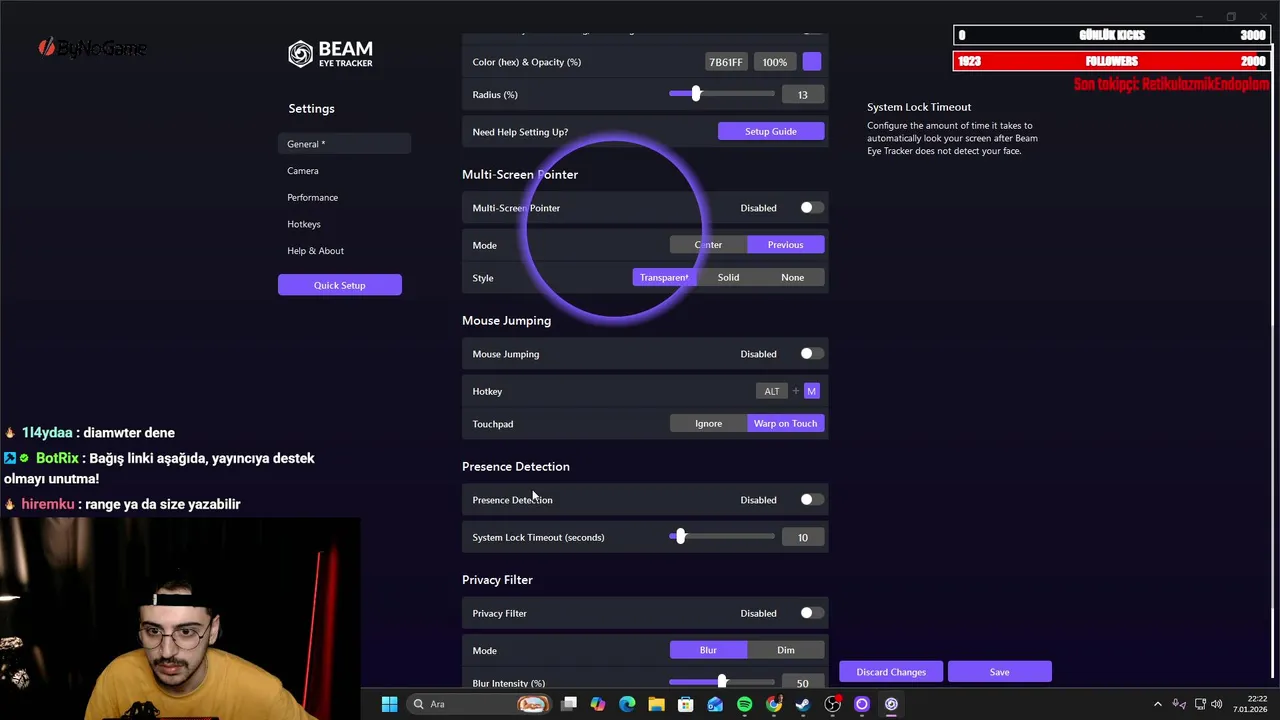The height and width of the screenshot is (720, 1280).
Task: Open the purple circle app on the taskbar
Action: click(x=862, y=704)
